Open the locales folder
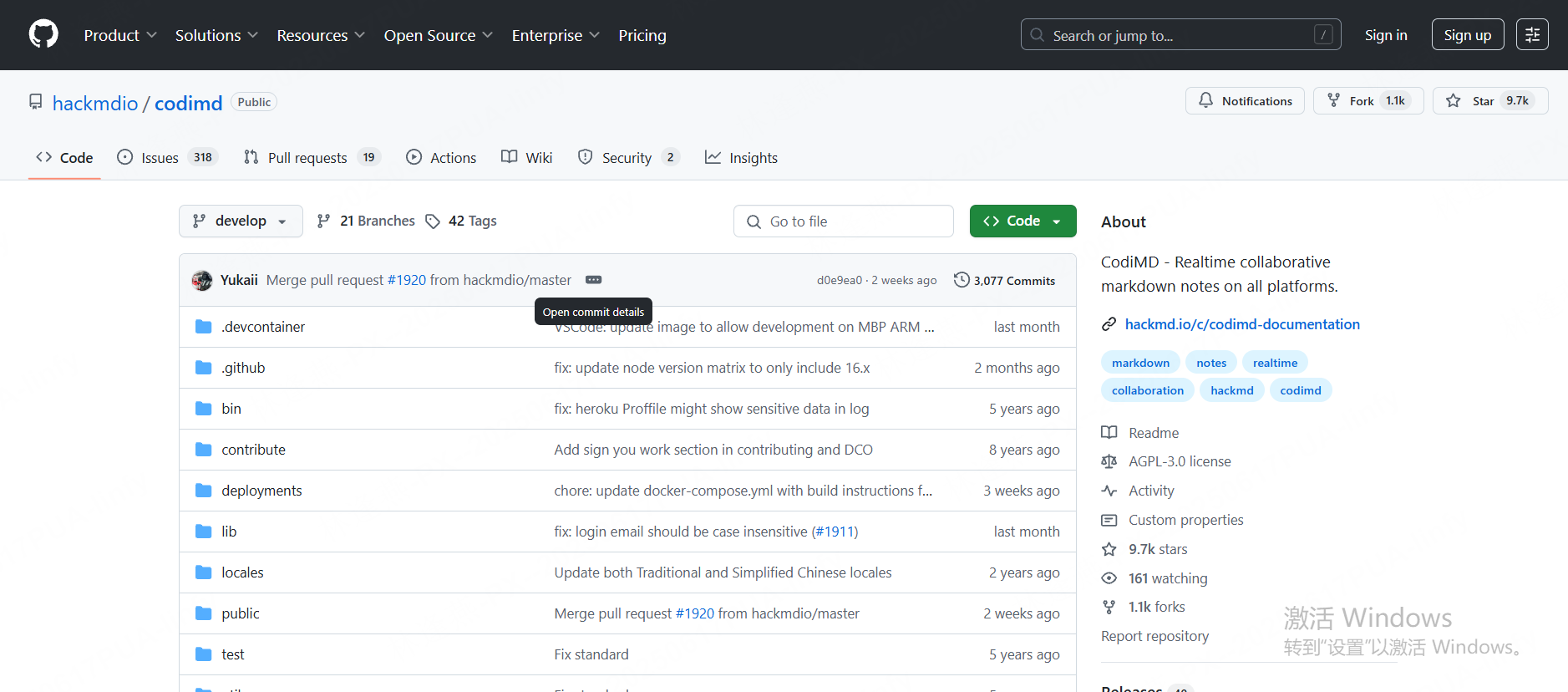This screenshot has height=692, width=1568. point(242,572)
